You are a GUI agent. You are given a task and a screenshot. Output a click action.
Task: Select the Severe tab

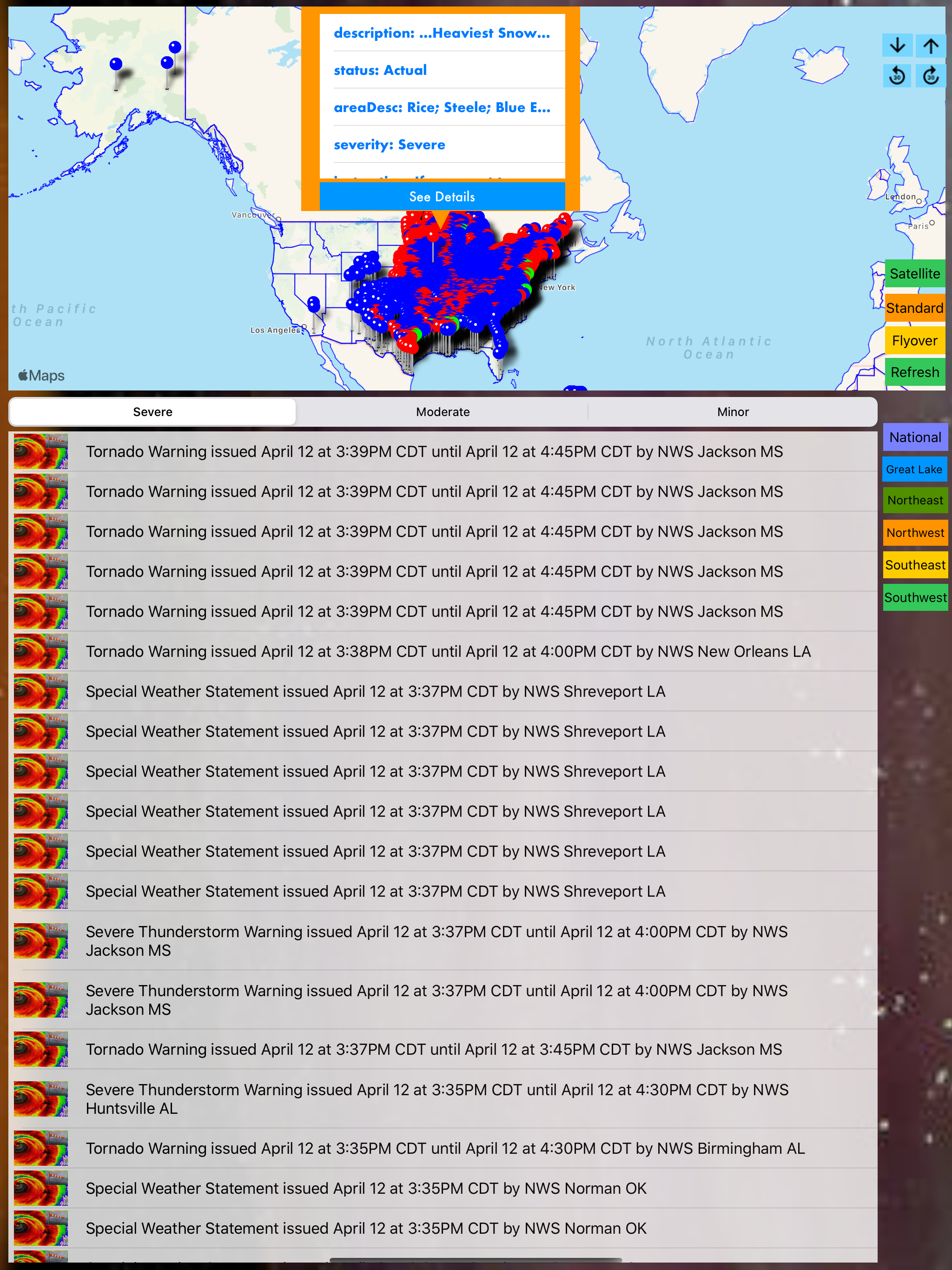[x=153, y=412]
